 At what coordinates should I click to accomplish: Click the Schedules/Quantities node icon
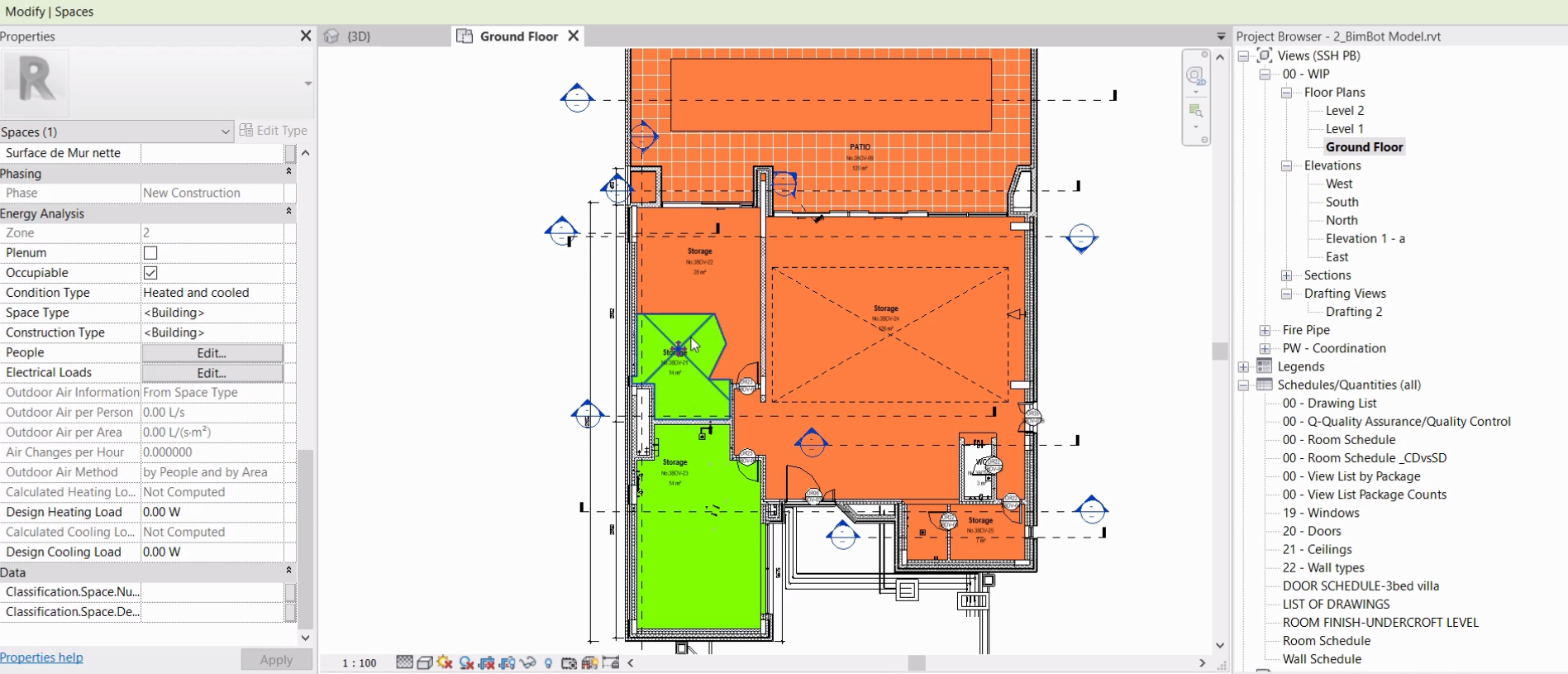tap(1264, 385)
